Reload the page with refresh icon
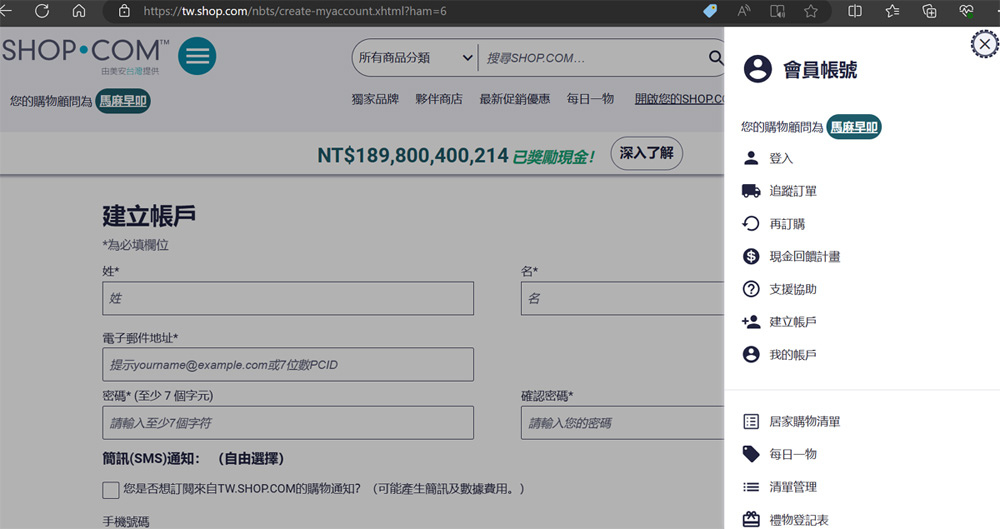 pos(42,11)
